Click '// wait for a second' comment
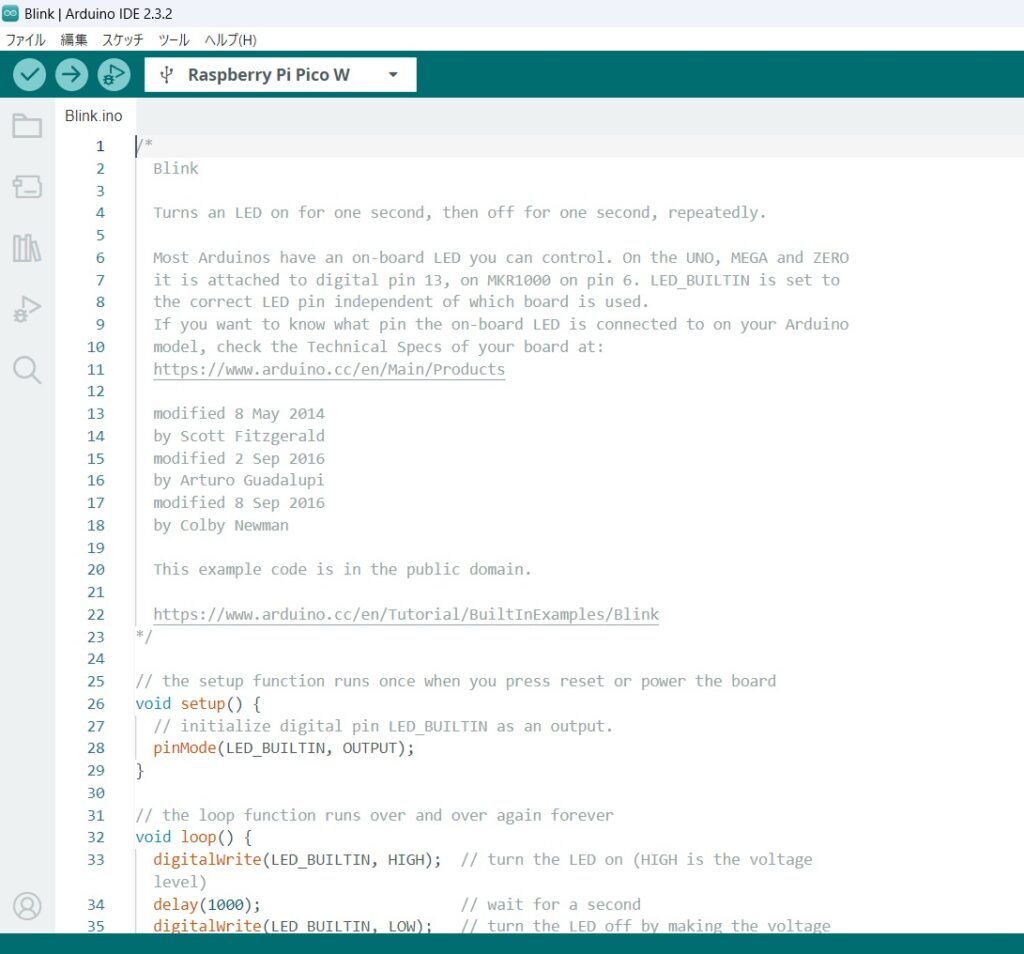 [x=551, y=904]
